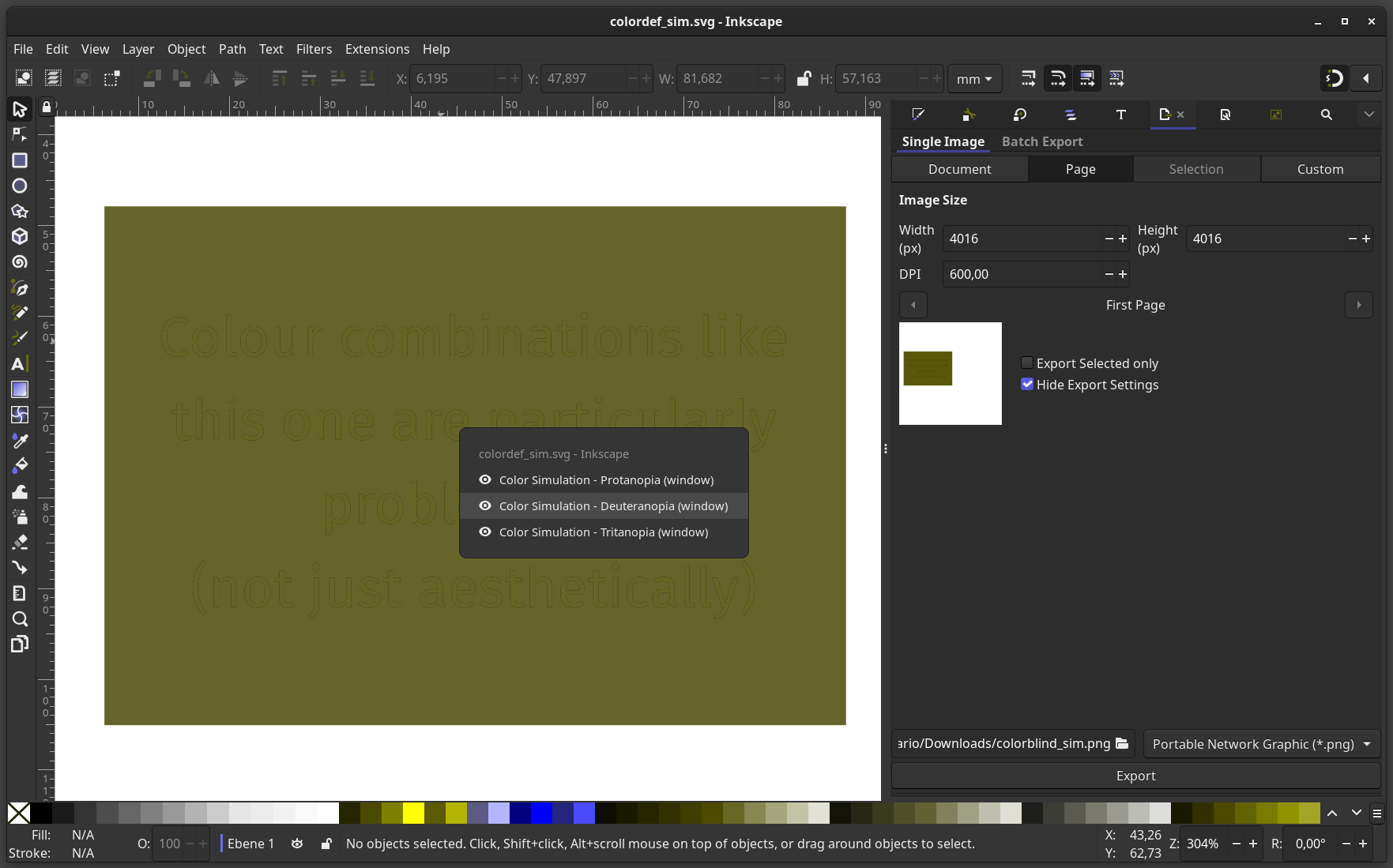Select the Eraser tool
The width and height of the screenshot is (1393, 868).
(20, 542)
